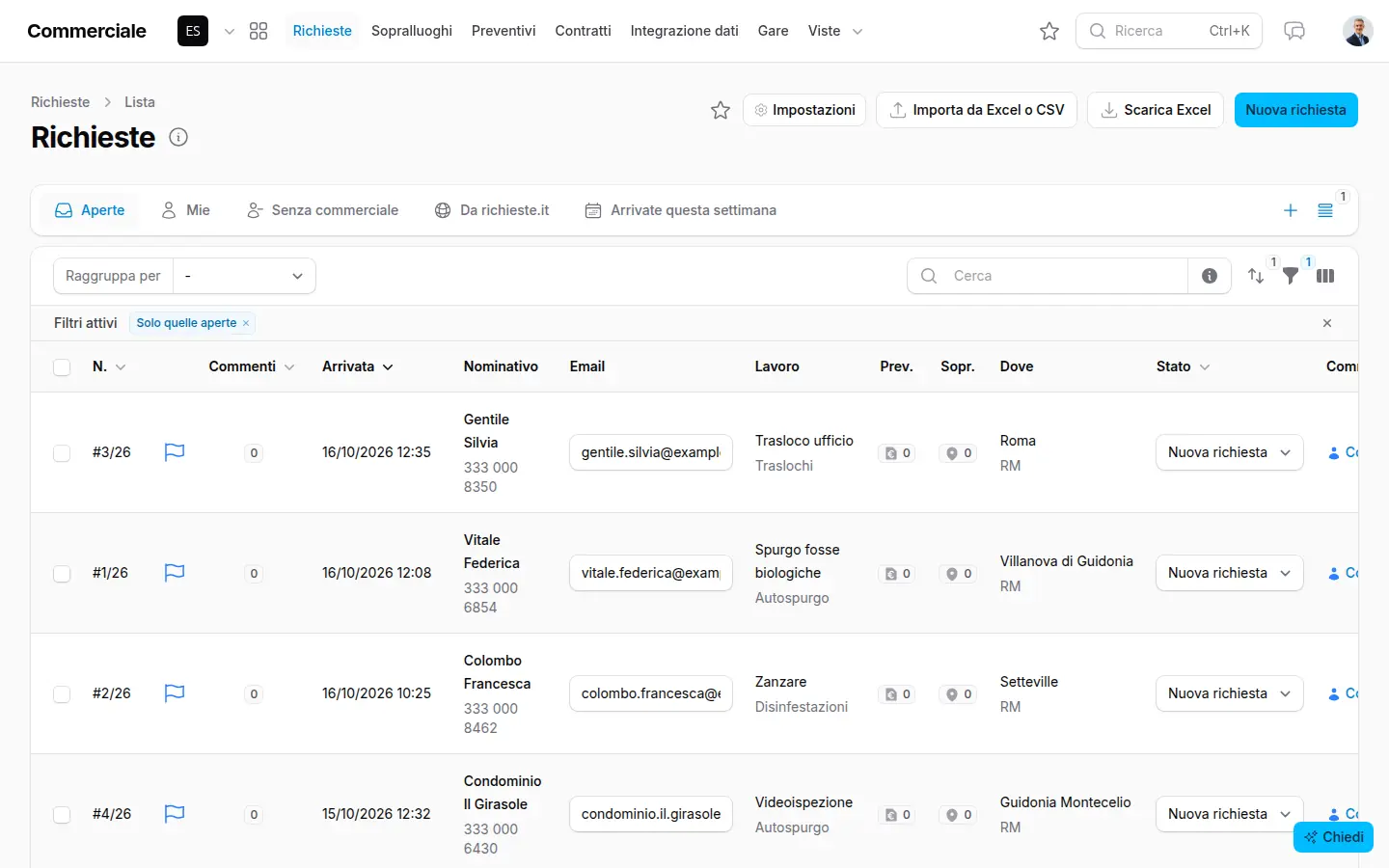The image size is (1389, 868).
Task: Click the Cerca table search field
Action: point(1048,276)
